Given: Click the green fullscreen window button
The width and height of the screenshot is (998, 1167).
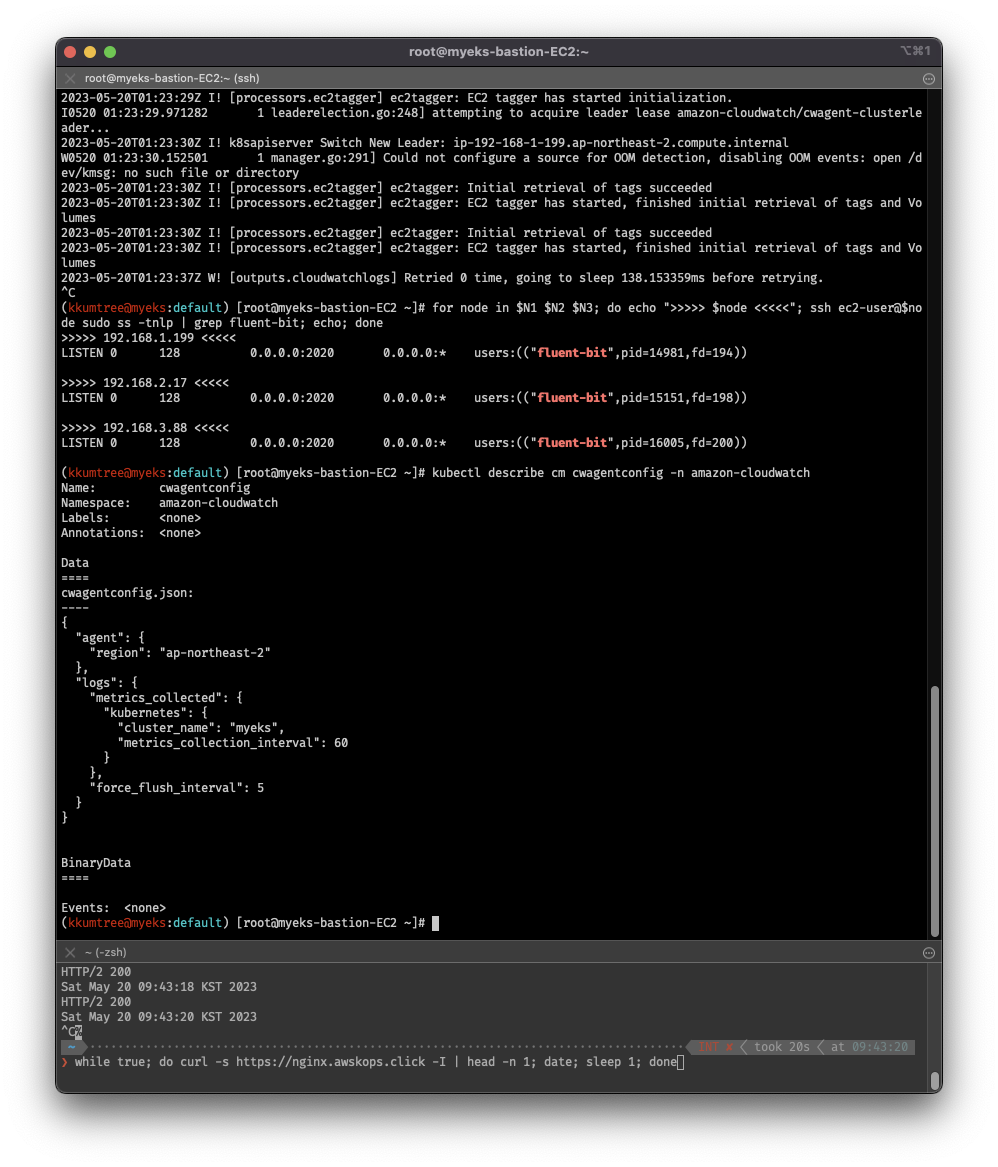Looking at the screenshot, I should (110, 51).
